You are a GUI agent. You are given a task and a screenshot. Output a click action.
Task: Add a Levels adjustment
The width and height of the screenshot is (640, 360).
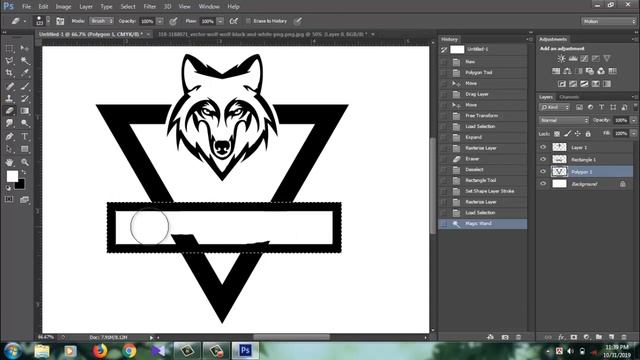[573, 58]
